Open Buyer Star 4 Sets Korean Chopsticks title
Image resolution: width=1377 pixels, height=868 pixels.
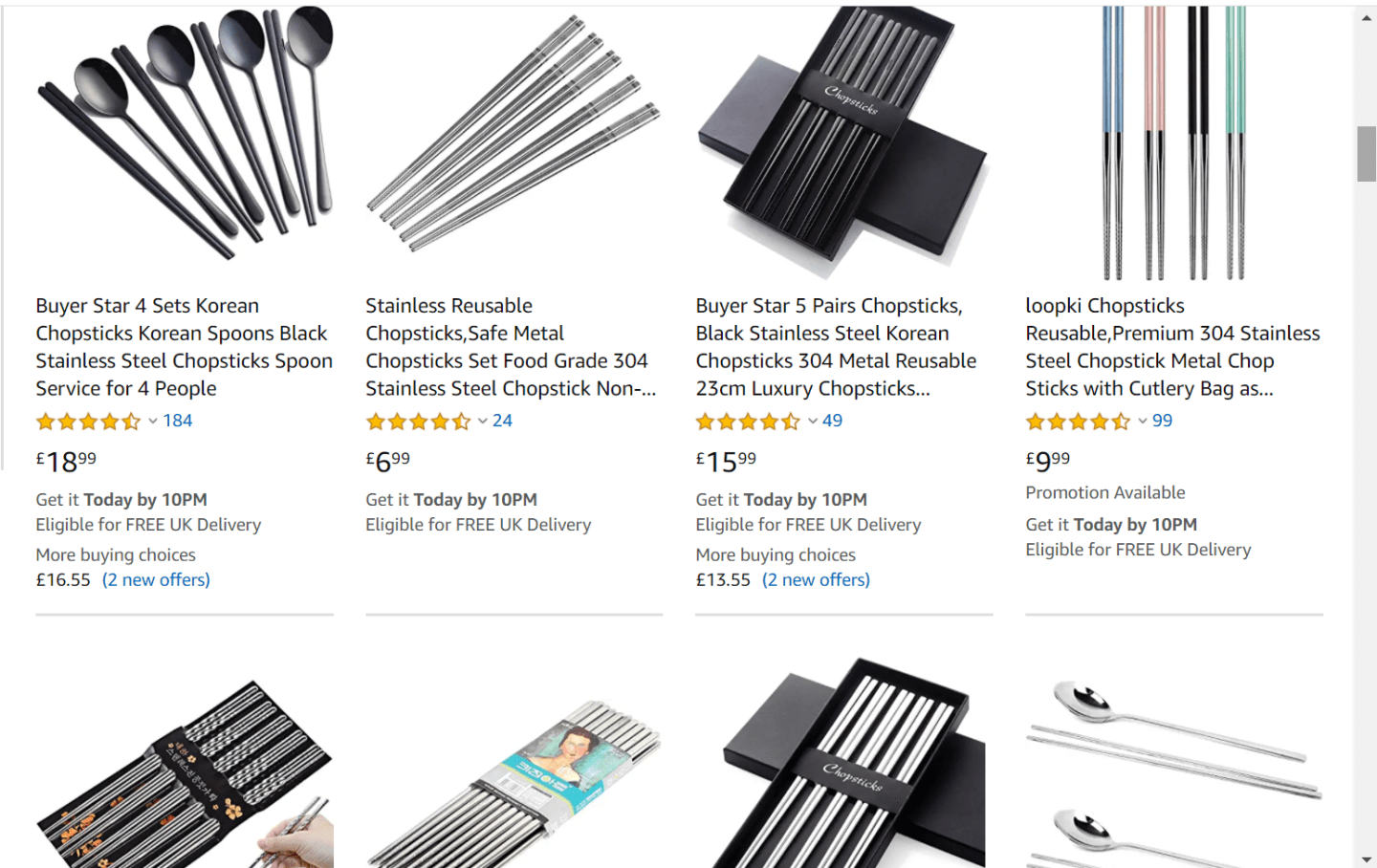tap(185, 347)
